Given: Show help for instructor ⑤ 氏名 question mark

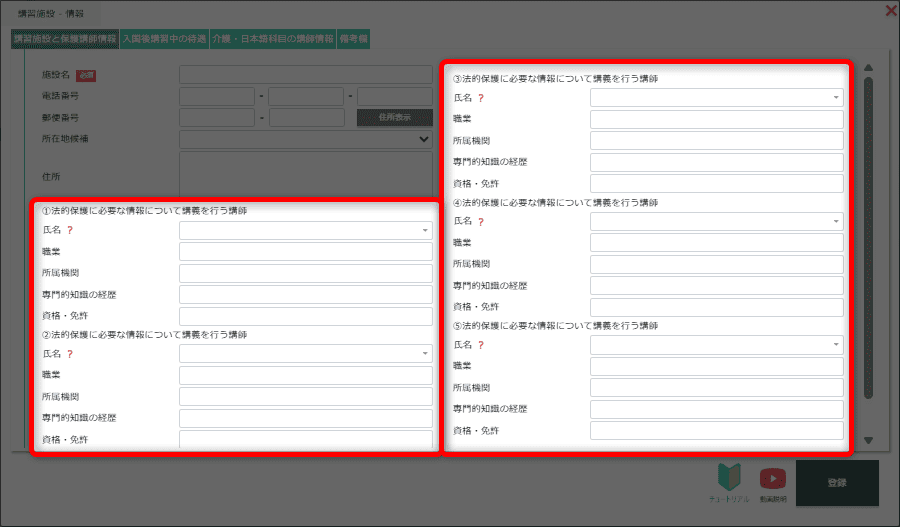Looking at the screenshot, I should click(x=481, y=345).
